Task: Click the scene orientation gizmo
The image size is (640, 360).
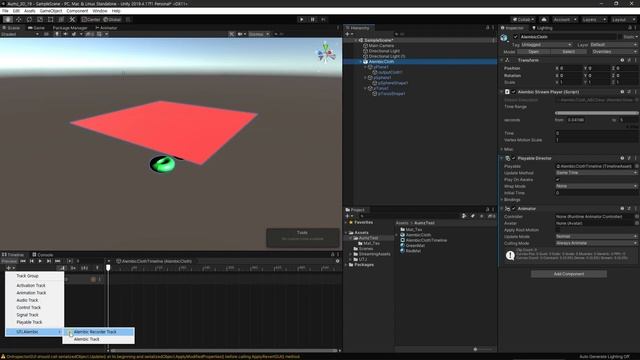Action: pyautogui.click(x=326, y=53)
